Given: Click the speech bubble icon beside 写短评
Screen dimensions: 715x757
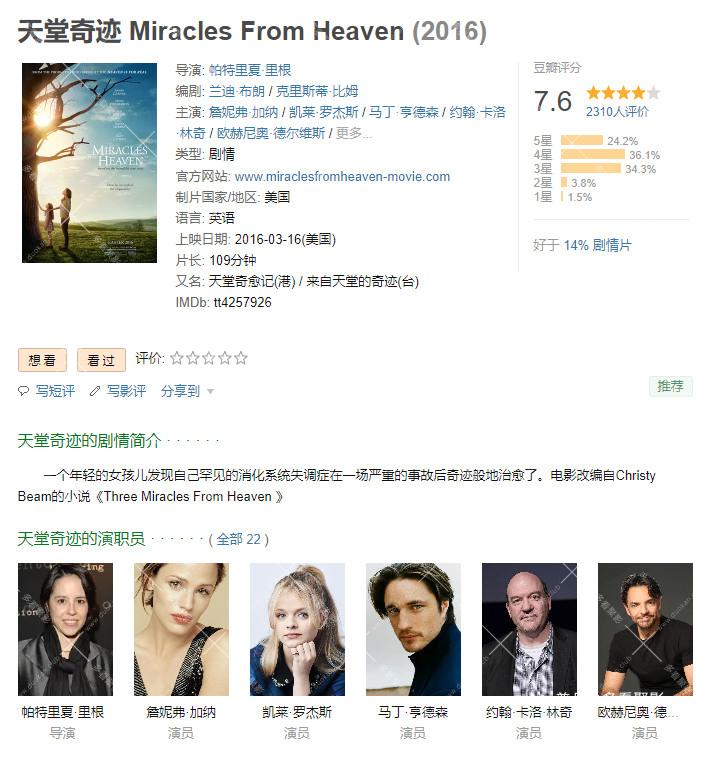Looking at the screenshot, I should [23, 391].
